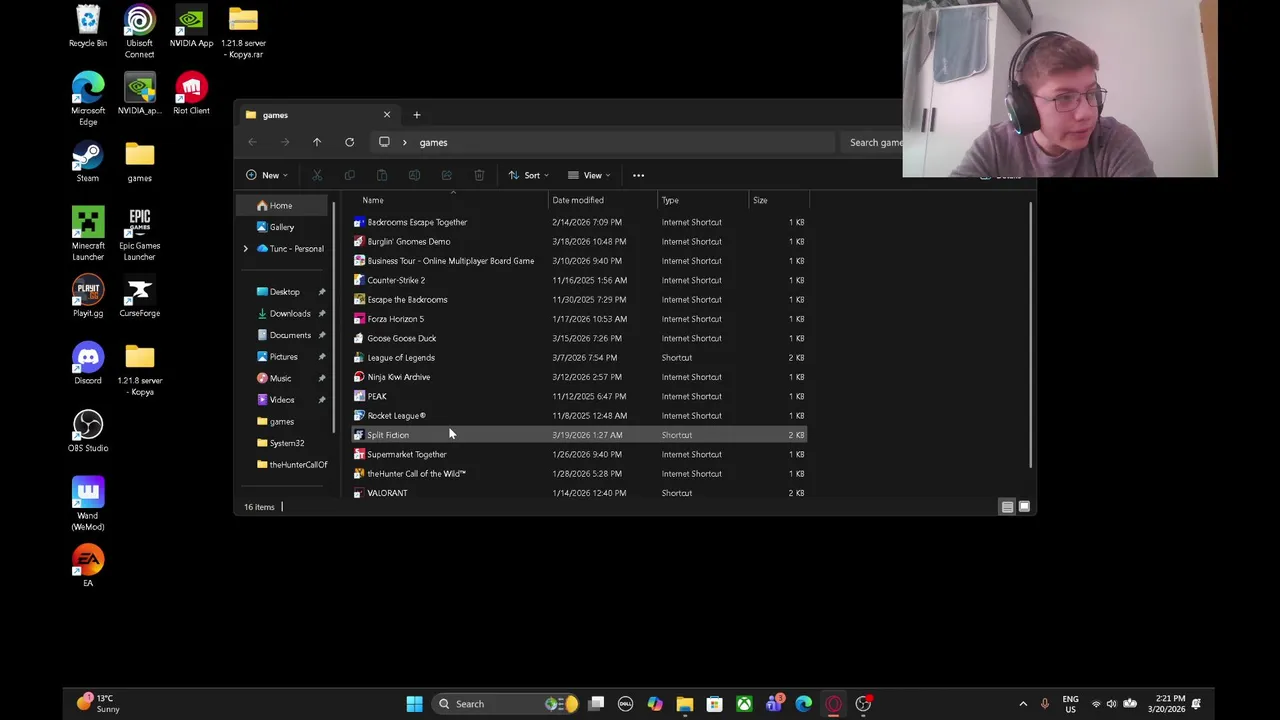Click the taskbar Search box
Viewport: 1280px width, 720px height.
[x=505, y=704]
